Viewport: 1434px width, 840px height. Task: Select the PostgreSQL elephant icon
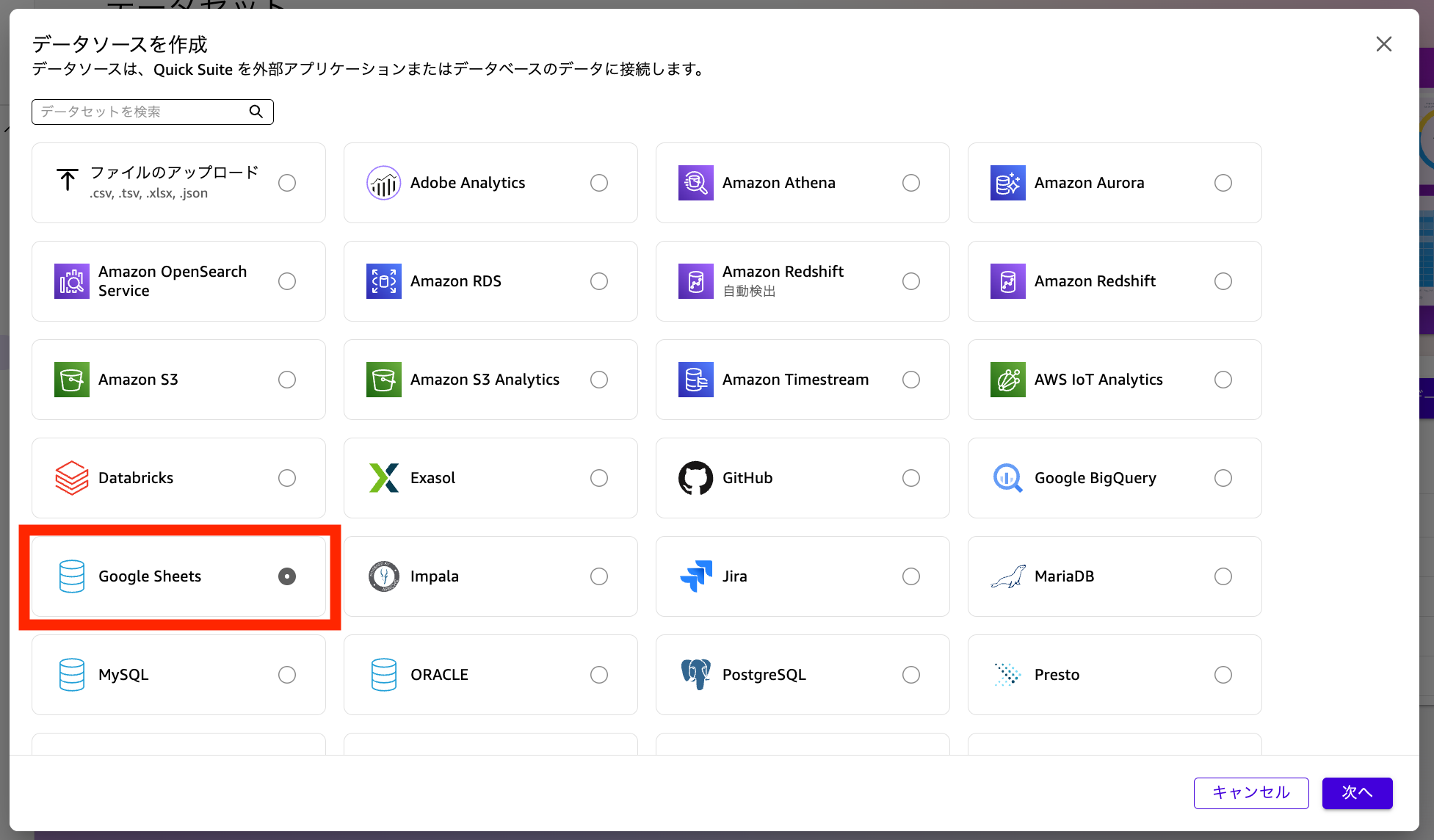pyautogui.click(x=695, y=674)
